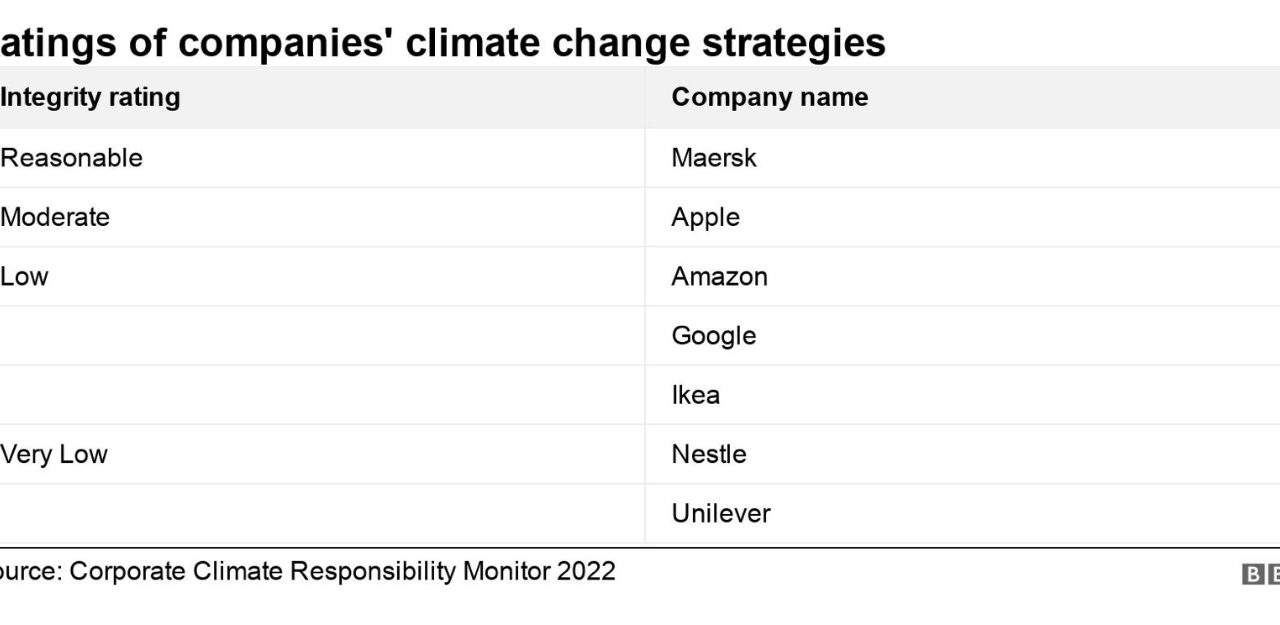Click the 'Integrity rating' column header

(90, 97)
